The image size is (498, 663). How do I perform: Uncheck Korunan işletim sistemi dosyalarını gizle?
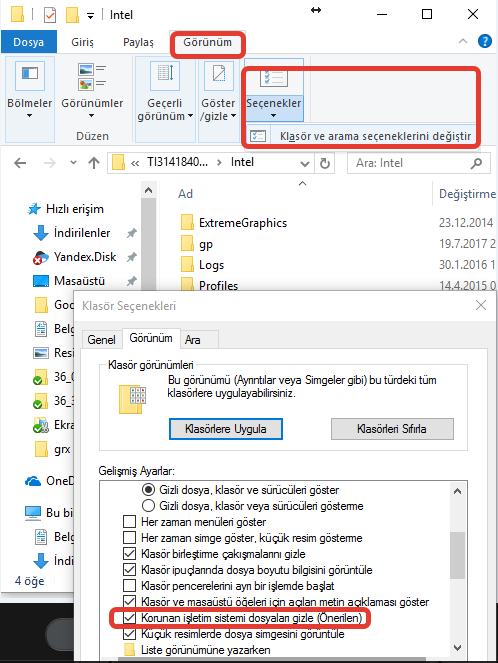click(x=129, y=618)
